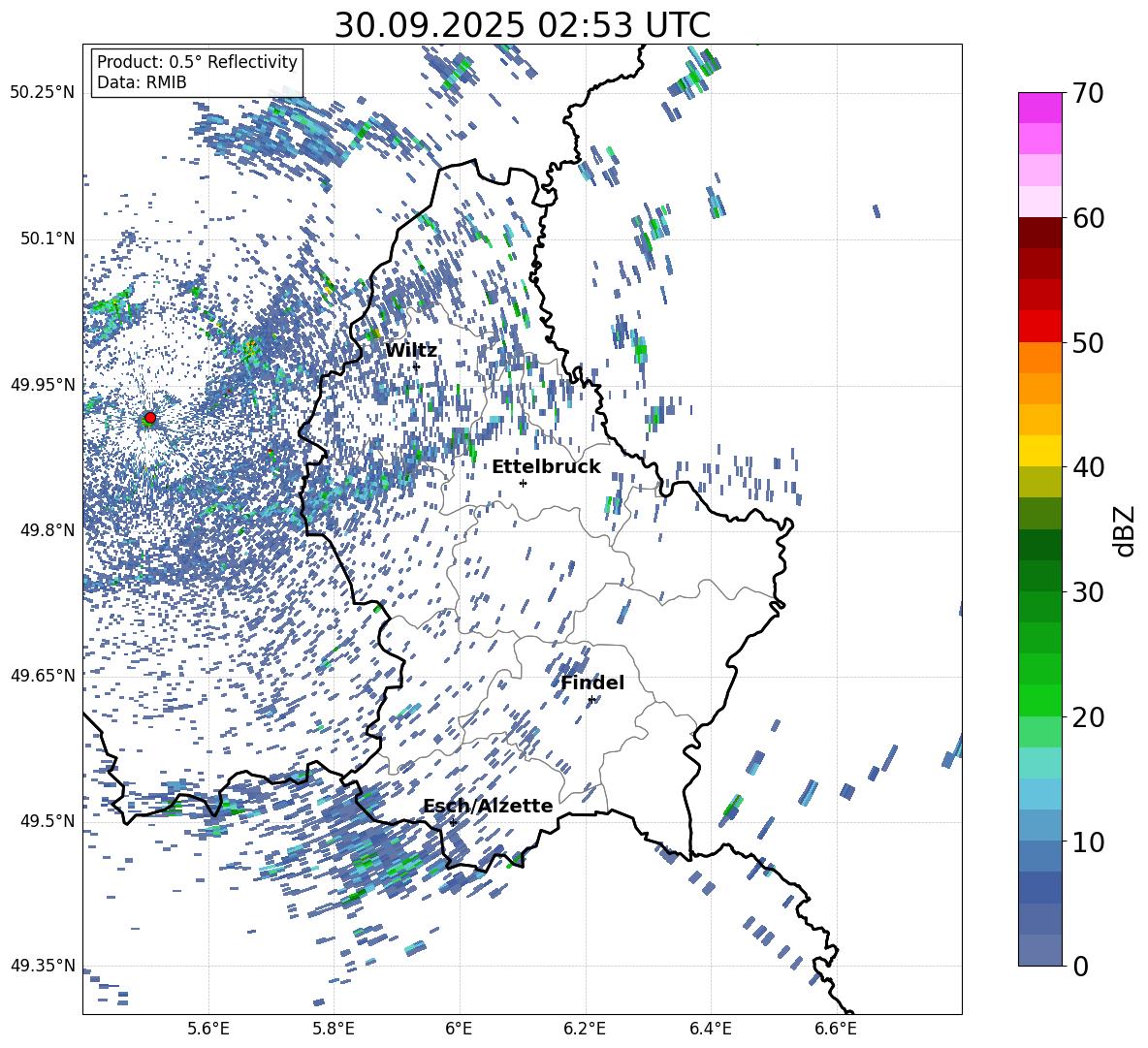Click the 0 colorbar tick label
Viewport: 1148px width, 1048px height.
[1080, 966]
